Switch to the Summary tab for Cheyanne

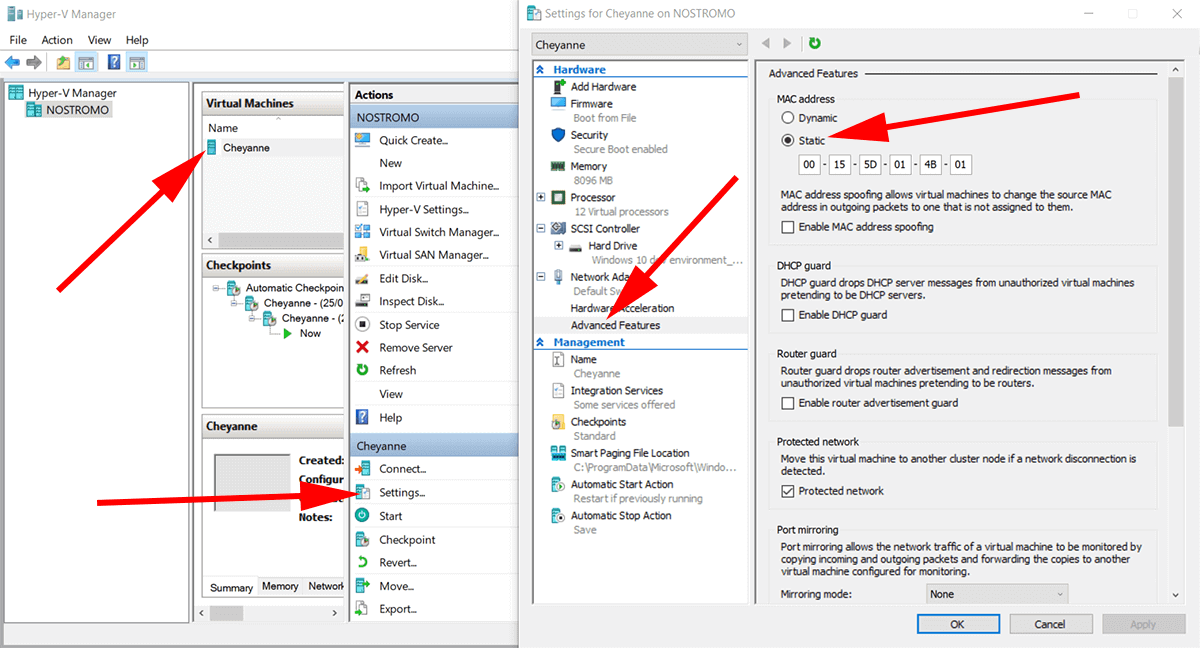click(x=231, y=588)
